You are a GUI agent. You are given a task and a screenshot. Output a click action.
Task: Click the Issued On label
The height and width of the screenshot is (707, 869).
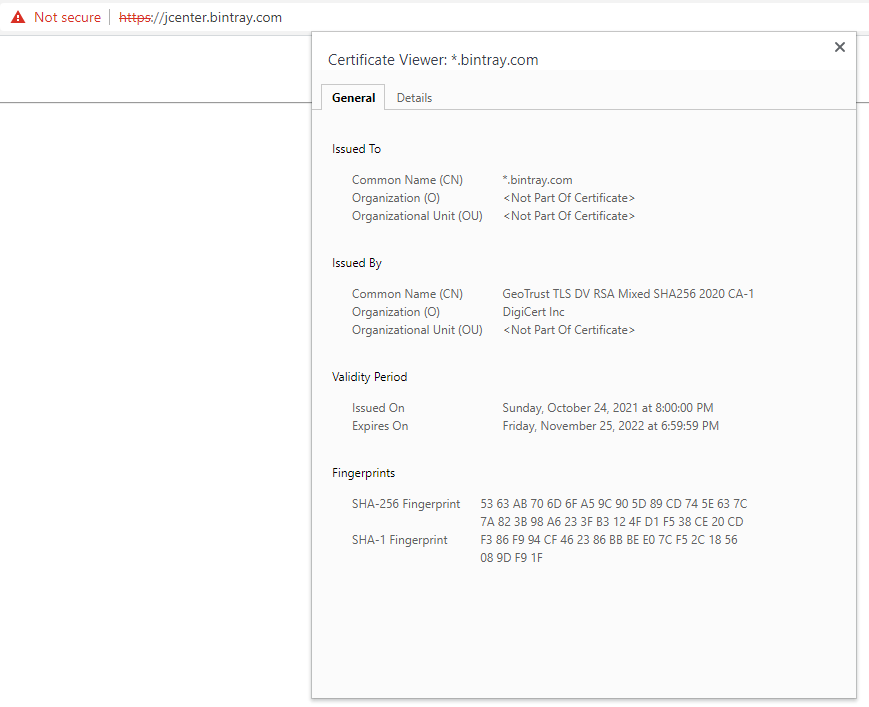pos(378,408)
